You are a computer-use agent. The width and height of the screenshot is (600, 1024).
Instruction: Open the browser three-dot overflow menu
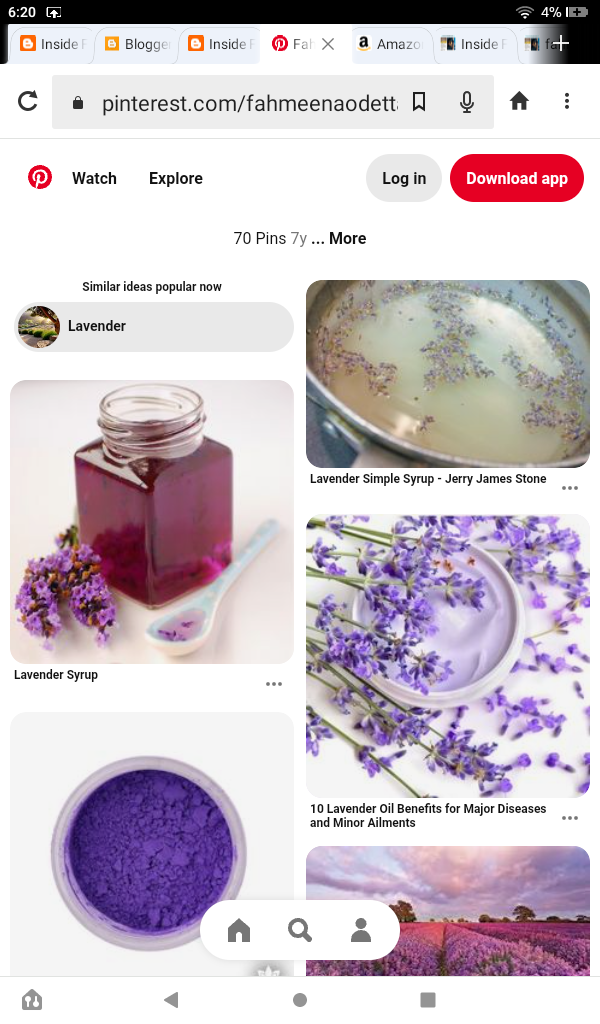point(567,101)
